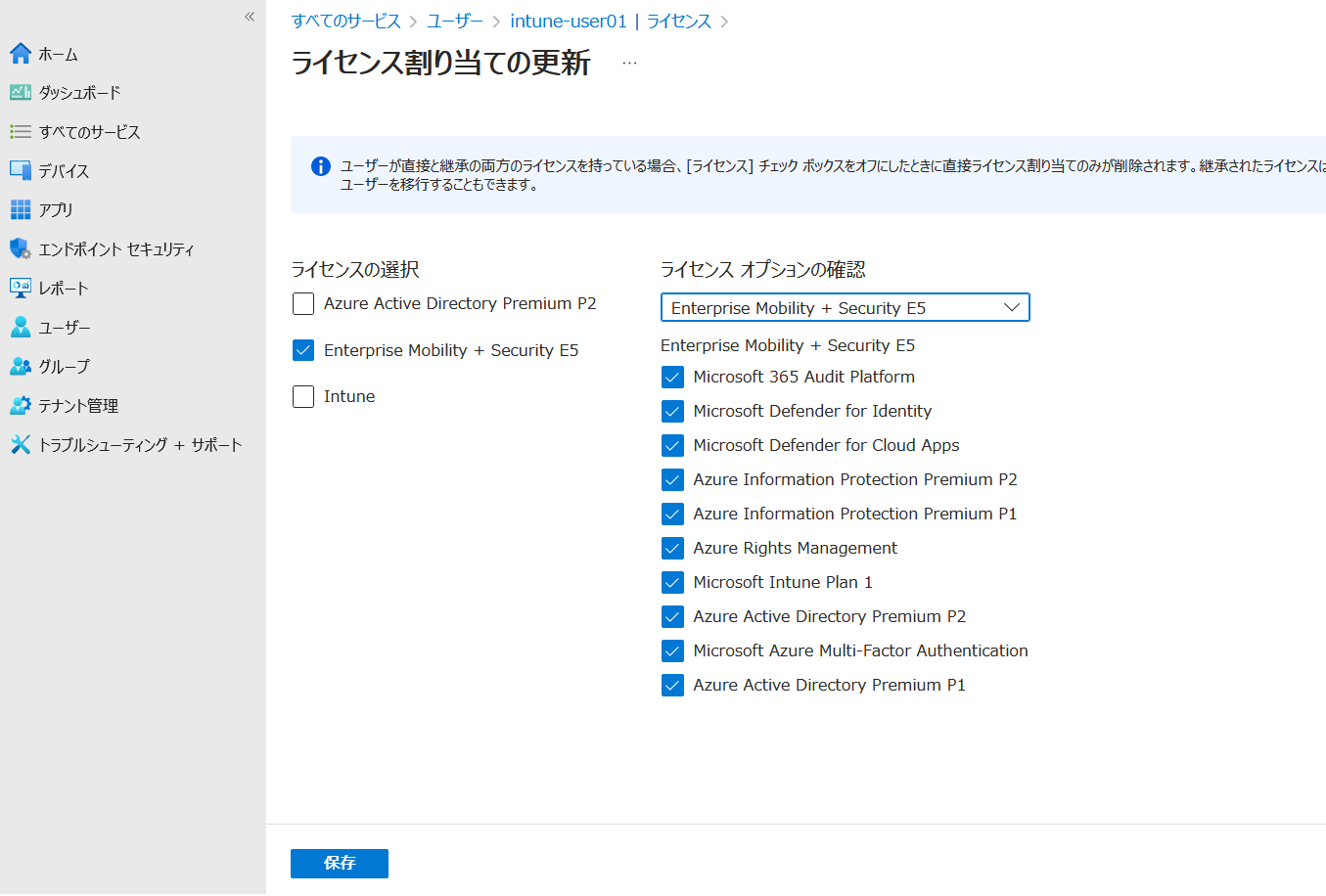This screenshot has width=1326, height=896.
Task: Uncheck Azure Information Protection Premium P1
Action: [x=672, y=514]
